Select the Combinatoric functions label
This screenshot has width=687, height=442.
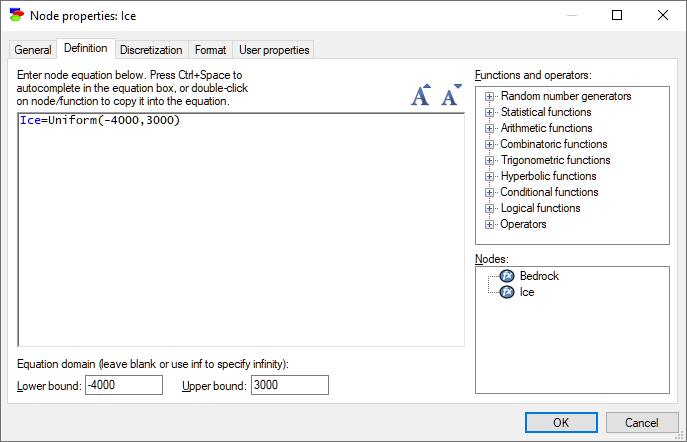[x=554, y=144]
